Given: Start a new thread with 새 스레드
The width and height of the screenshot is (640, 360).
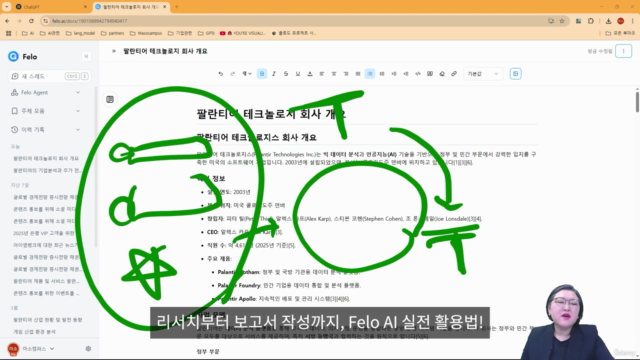Looking at the screenshot, I should [x=49, y=76].
